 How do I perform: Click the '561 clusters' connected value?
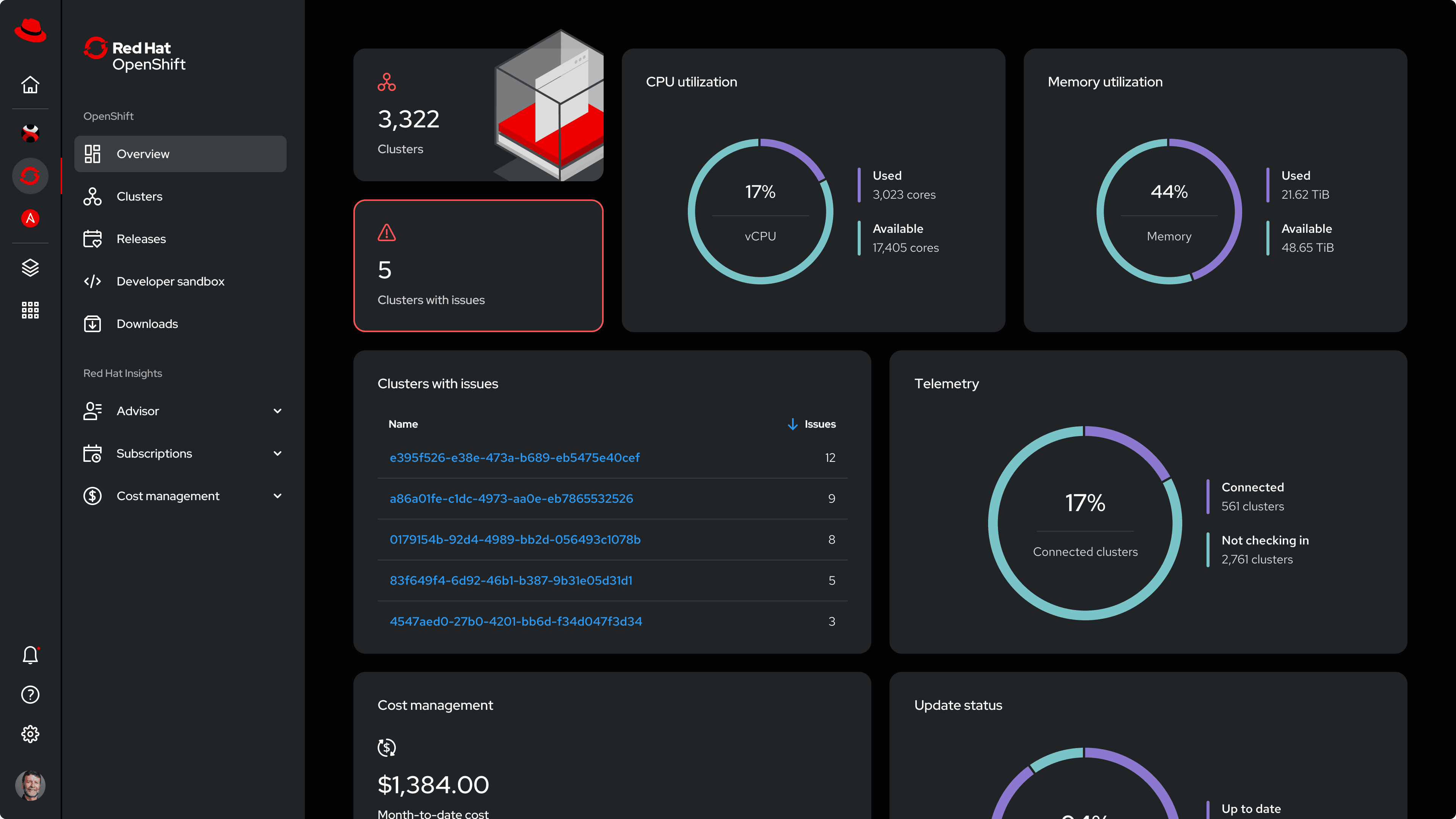[x=1252, y=507]
